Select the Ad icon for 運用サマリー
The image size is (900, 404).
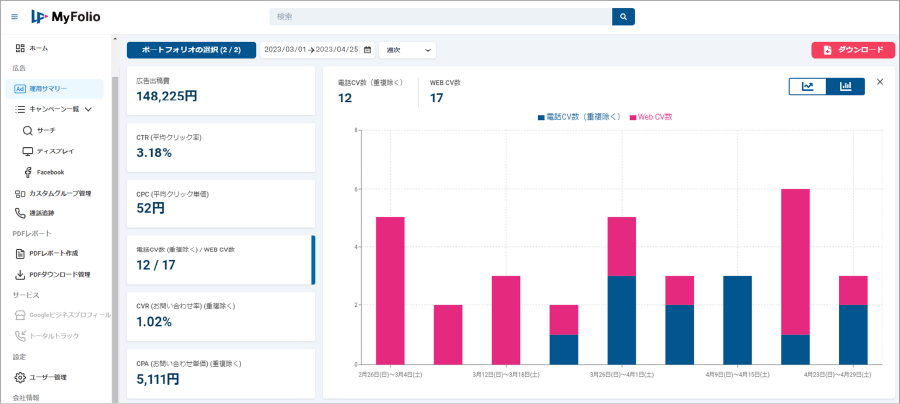click(x=20, y=89)
